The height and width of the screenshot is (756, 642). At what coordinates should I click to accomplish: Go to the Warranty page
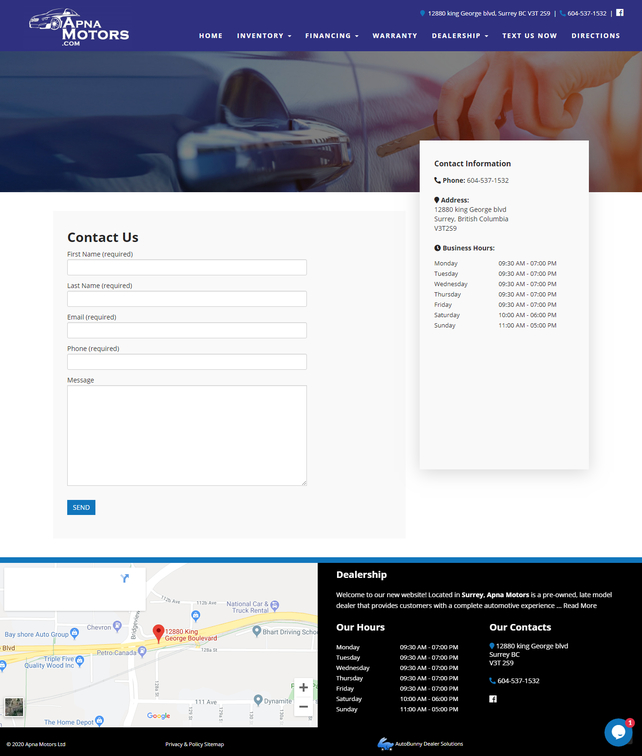[x=395, y=36]
